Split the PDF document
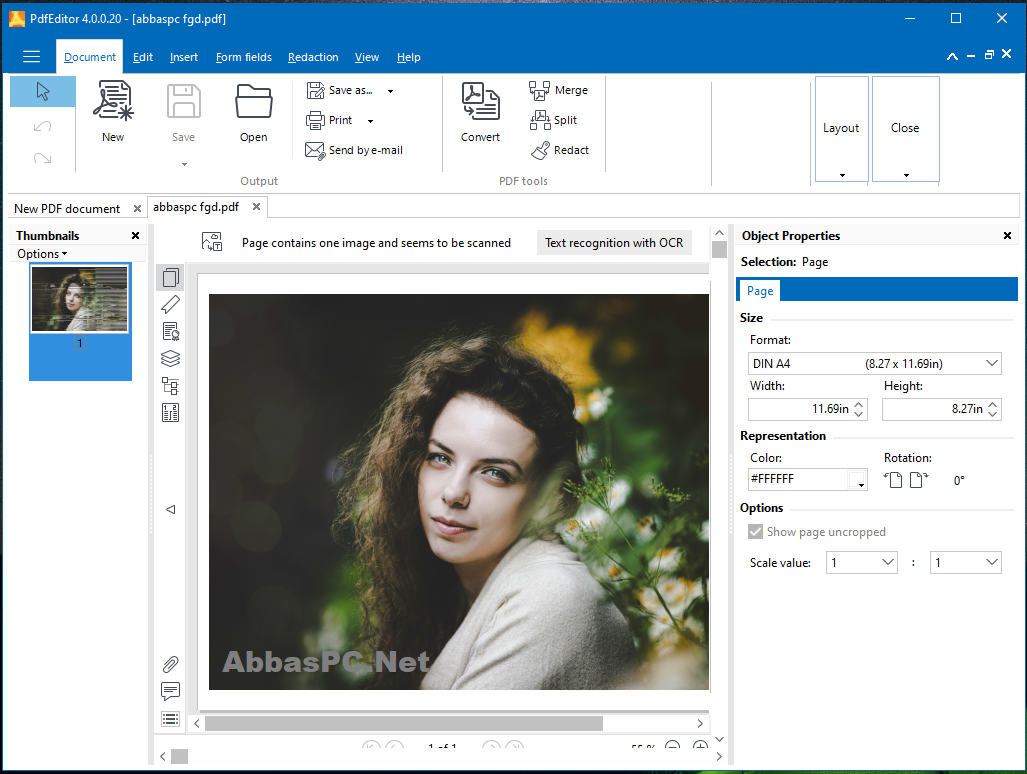The height and width of the screenshot is (774, 1027). [553, 120]
